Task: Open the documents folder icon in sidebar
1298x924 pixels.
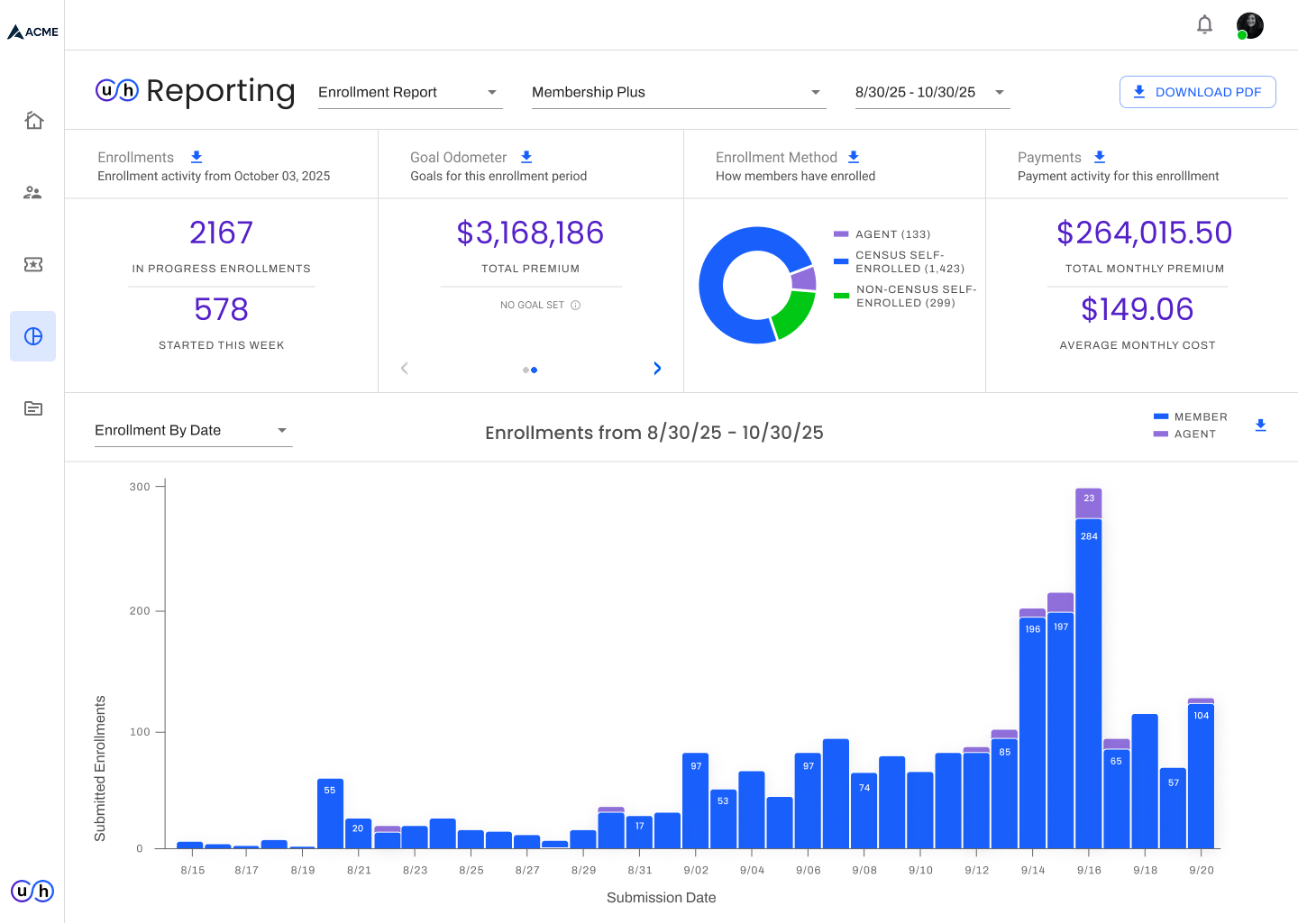Action: click(33, 408)
